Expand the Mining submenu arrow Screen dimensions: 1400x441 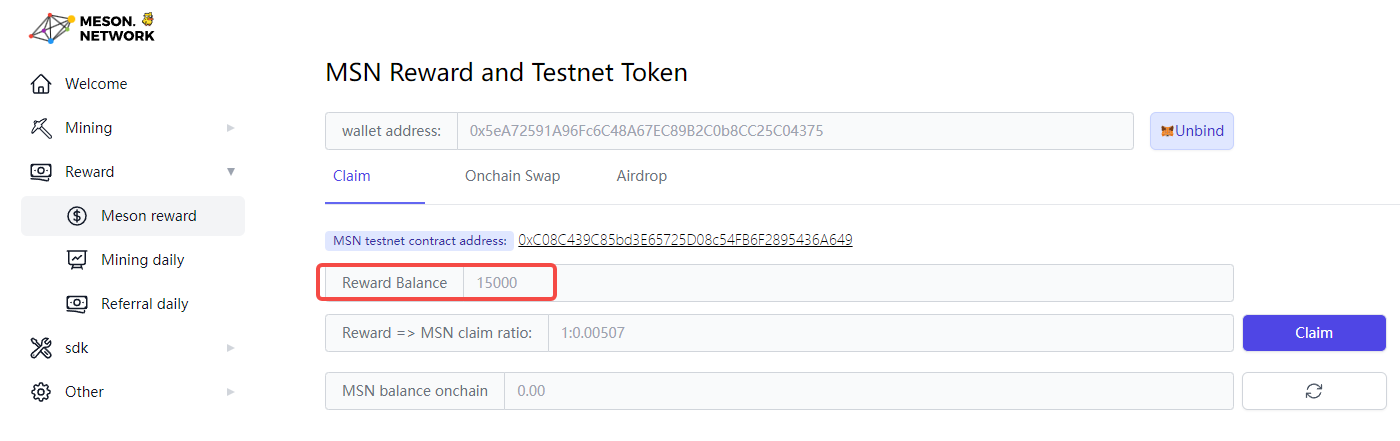coord(231,128)
